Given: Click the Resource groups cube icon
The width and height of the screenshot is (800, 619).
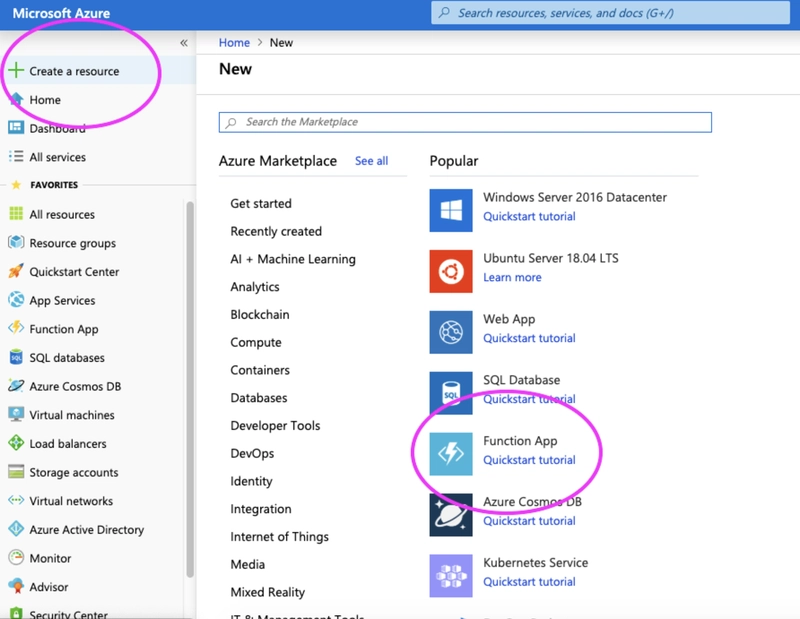Looking at the screenshot, I should pyautogui.click(x=16, y=242).
